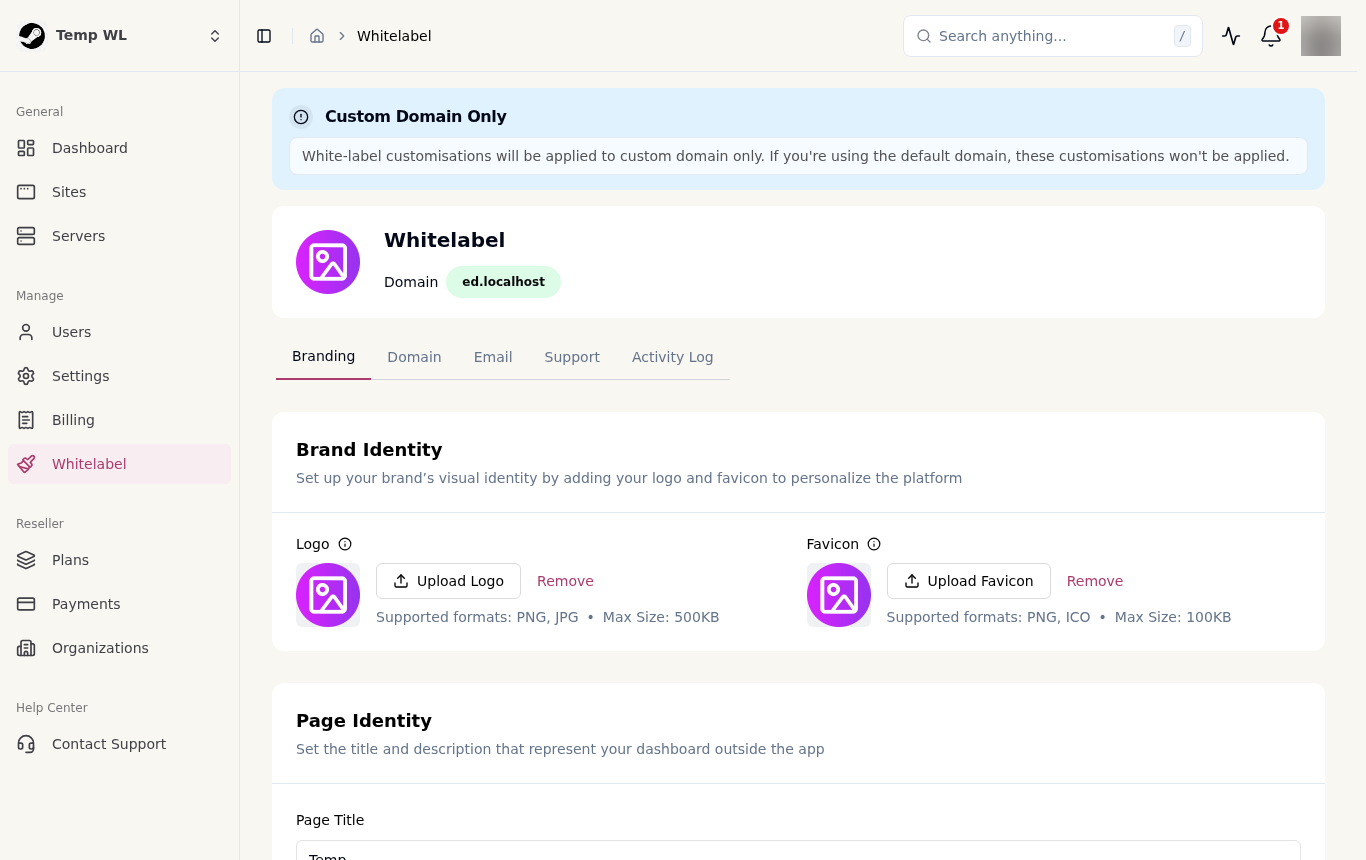
Task: Click the Temp WL logo icon
Action: 32,36
